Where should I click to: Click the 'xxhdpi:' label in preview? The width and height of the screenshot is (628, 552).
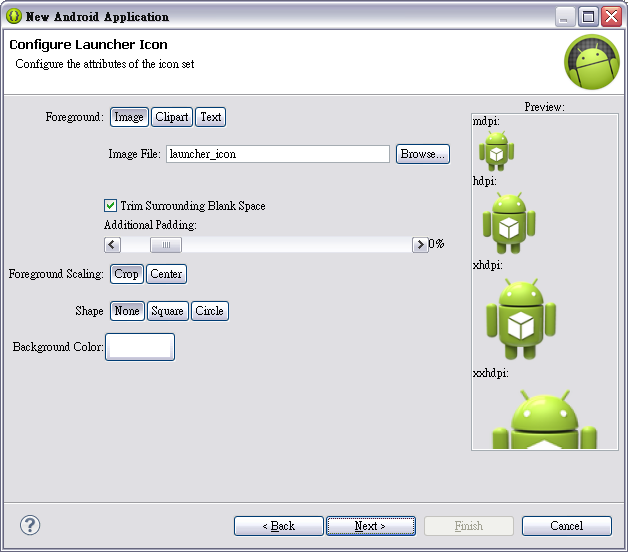click(x=491, y=373)
